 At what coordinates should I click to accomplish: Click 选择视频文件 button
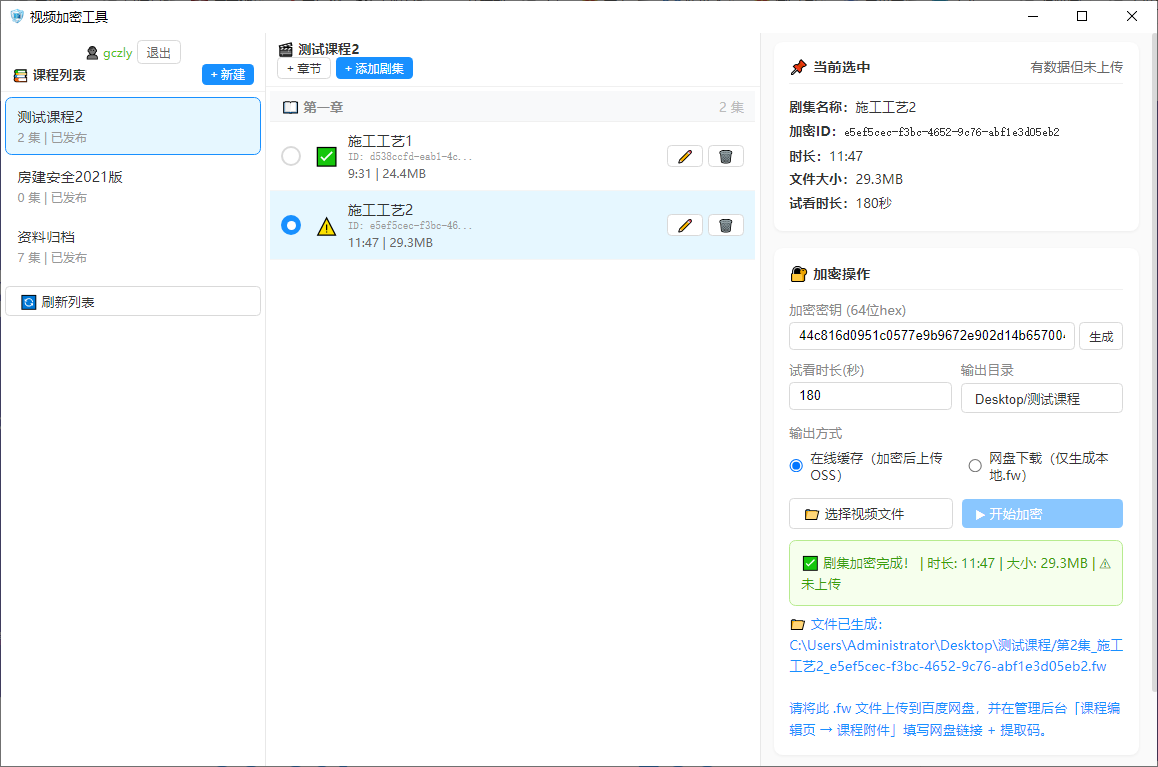pyautogui.click(x=871, y=514)
